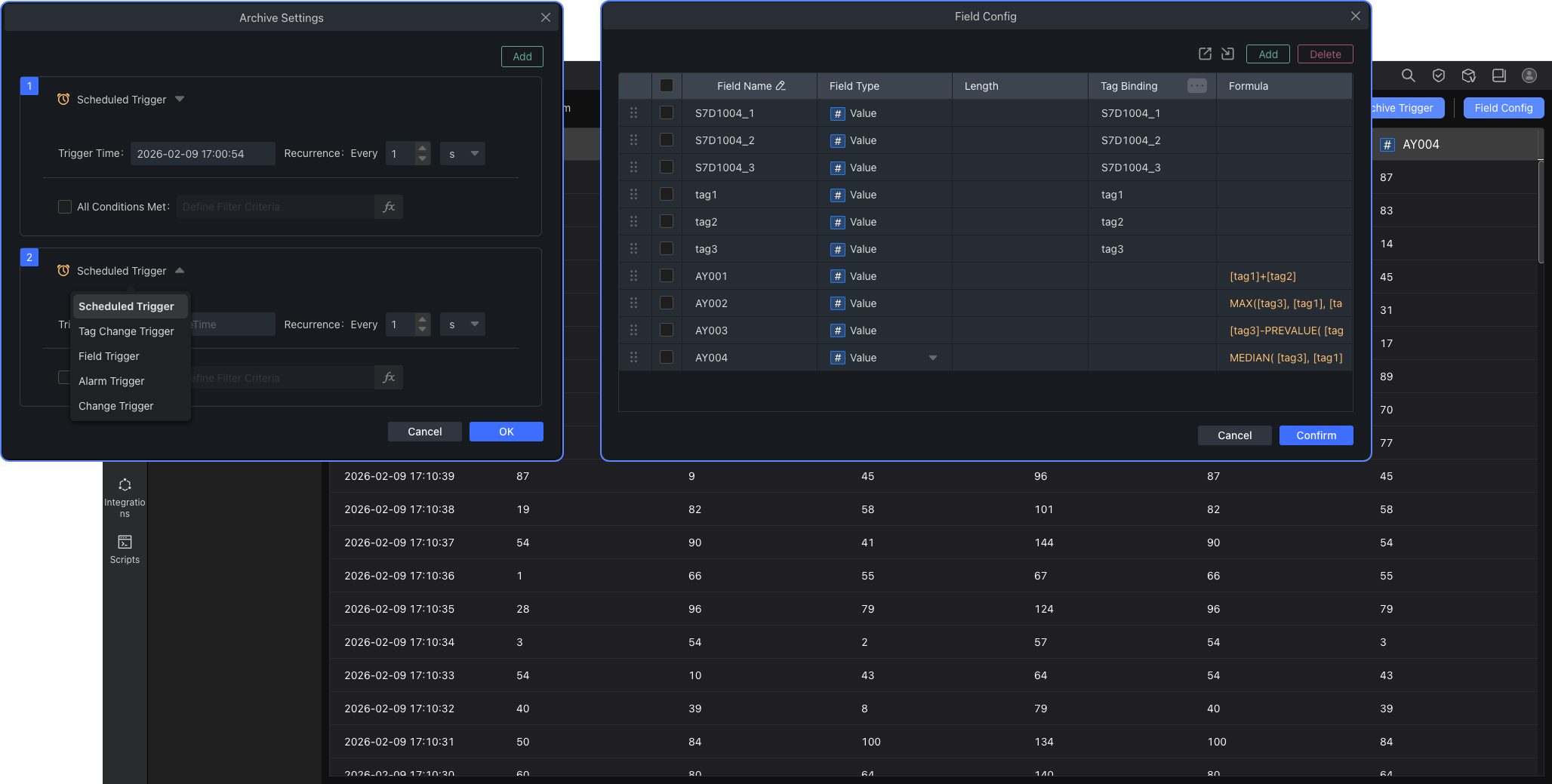Click the export icon in Field Config
The width and height of the screenshot is (1552, 784).
[1205, 54]
